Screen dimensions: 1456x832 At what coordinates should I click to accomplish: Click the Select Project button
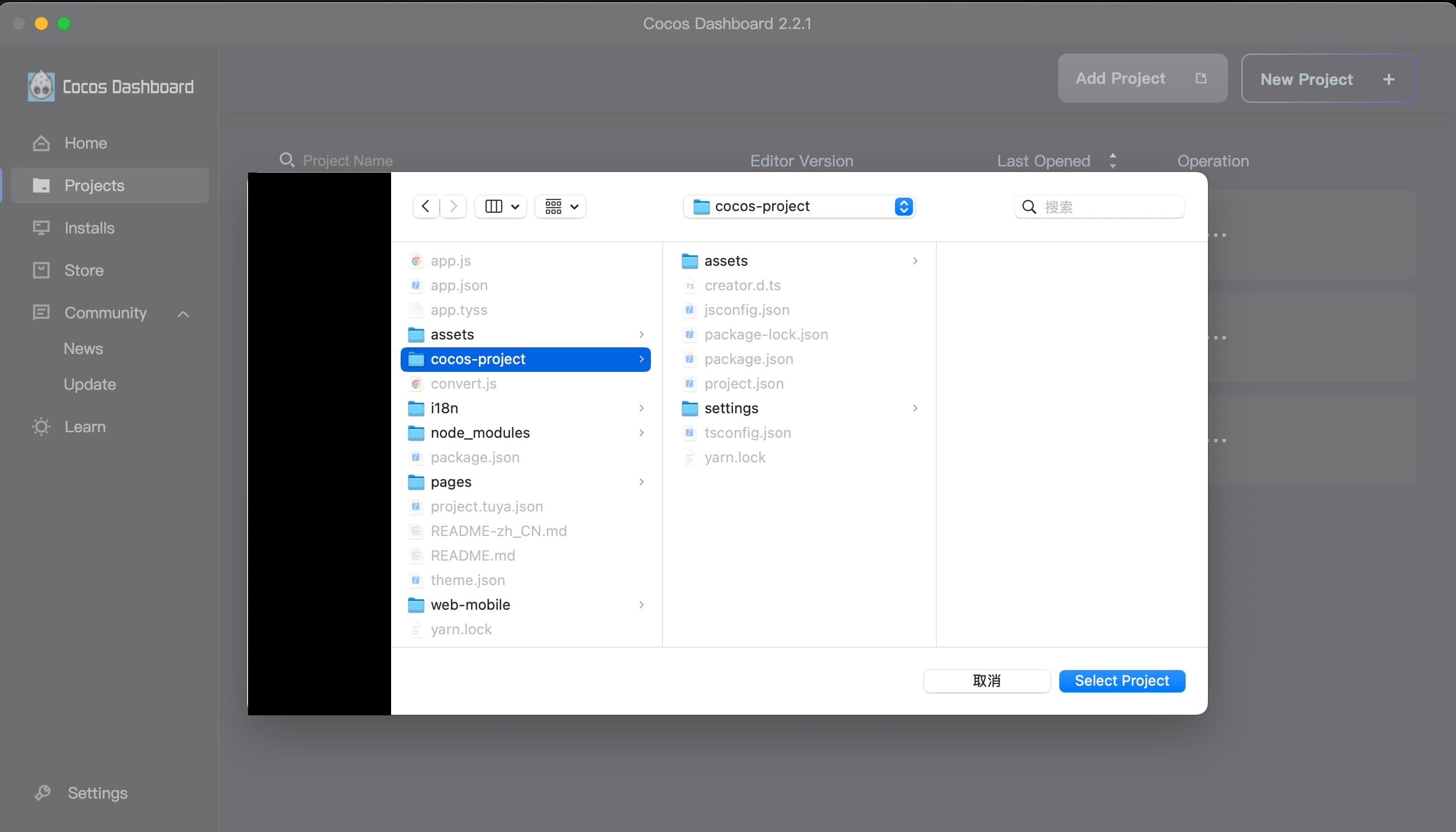click(1121, 681)
